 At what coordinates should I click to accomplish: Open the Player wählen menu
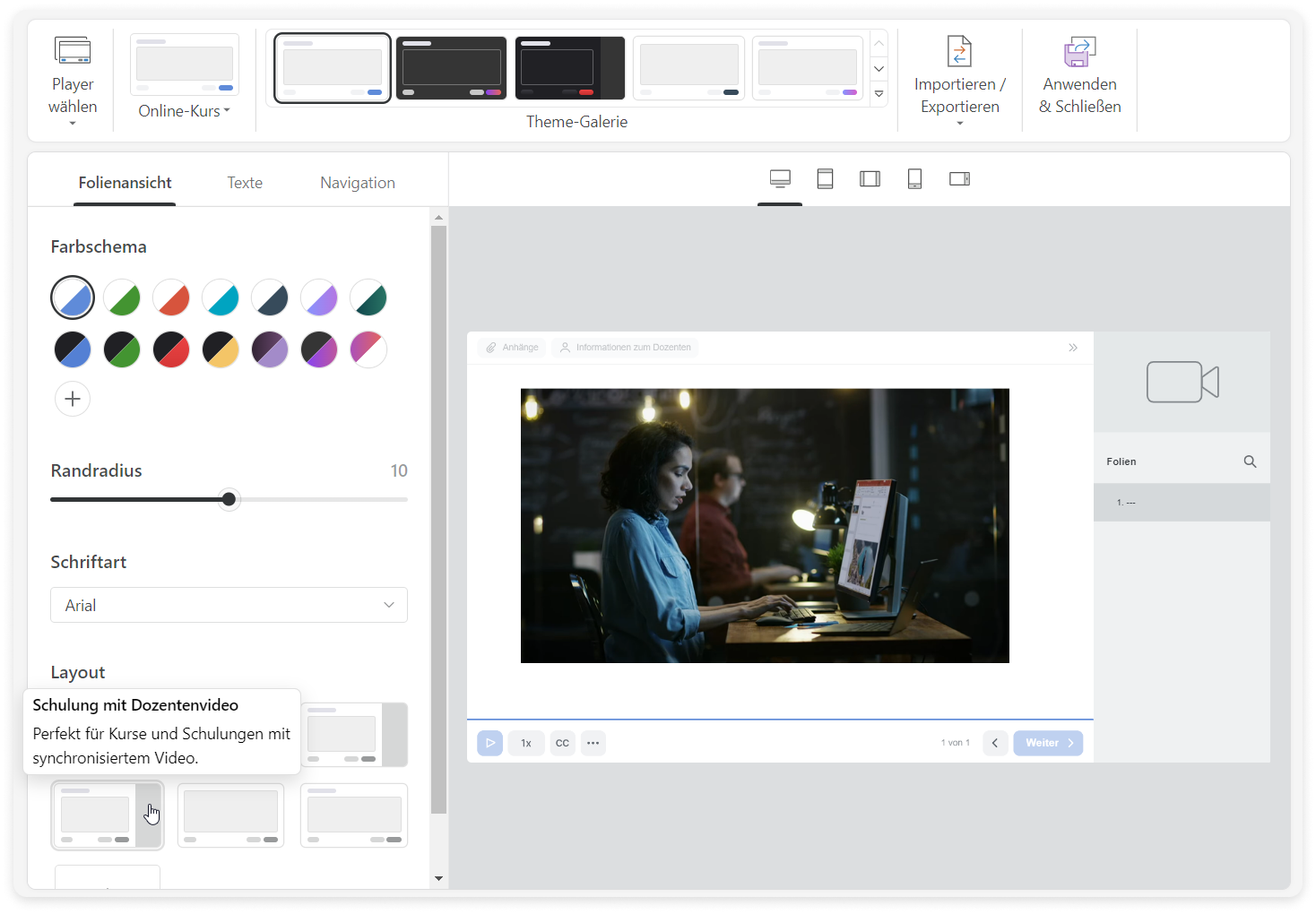coord(73,81)
